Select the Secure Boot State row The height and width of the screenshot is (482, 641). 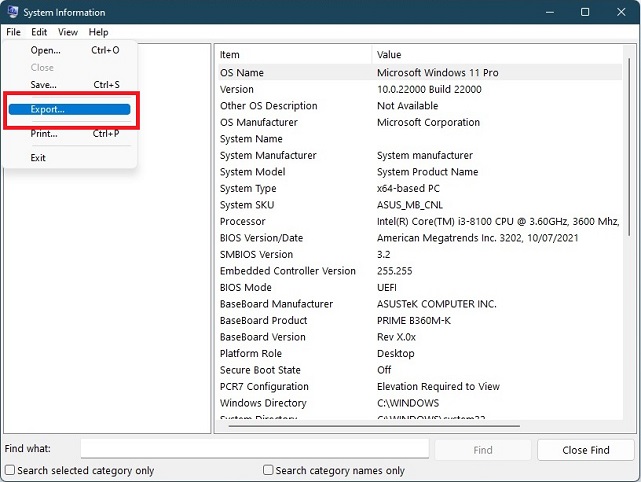pos(420,370)
